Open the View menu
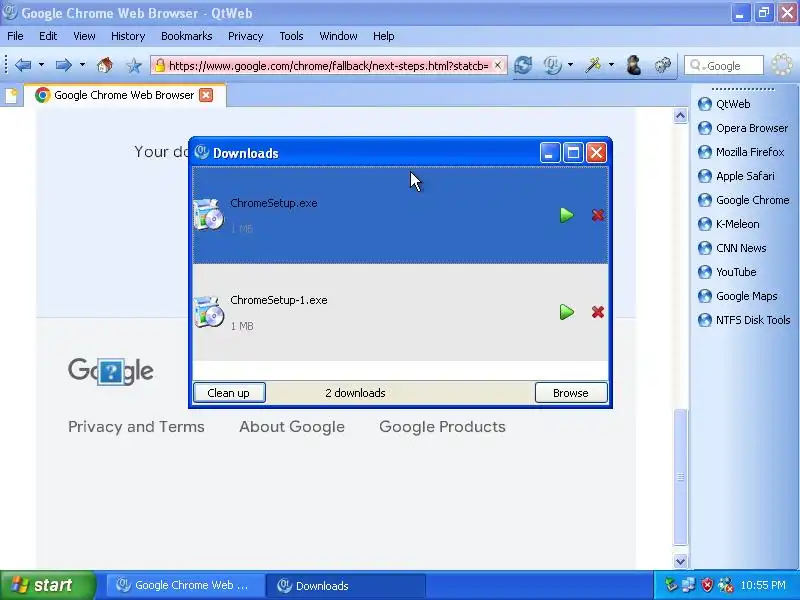This screenshot has width=800, height=600. point(84,36)
